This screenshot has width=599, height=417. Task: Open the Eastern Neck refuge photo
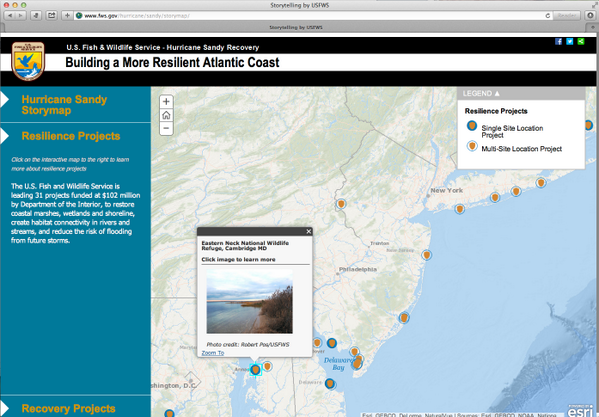coord(249,301)
